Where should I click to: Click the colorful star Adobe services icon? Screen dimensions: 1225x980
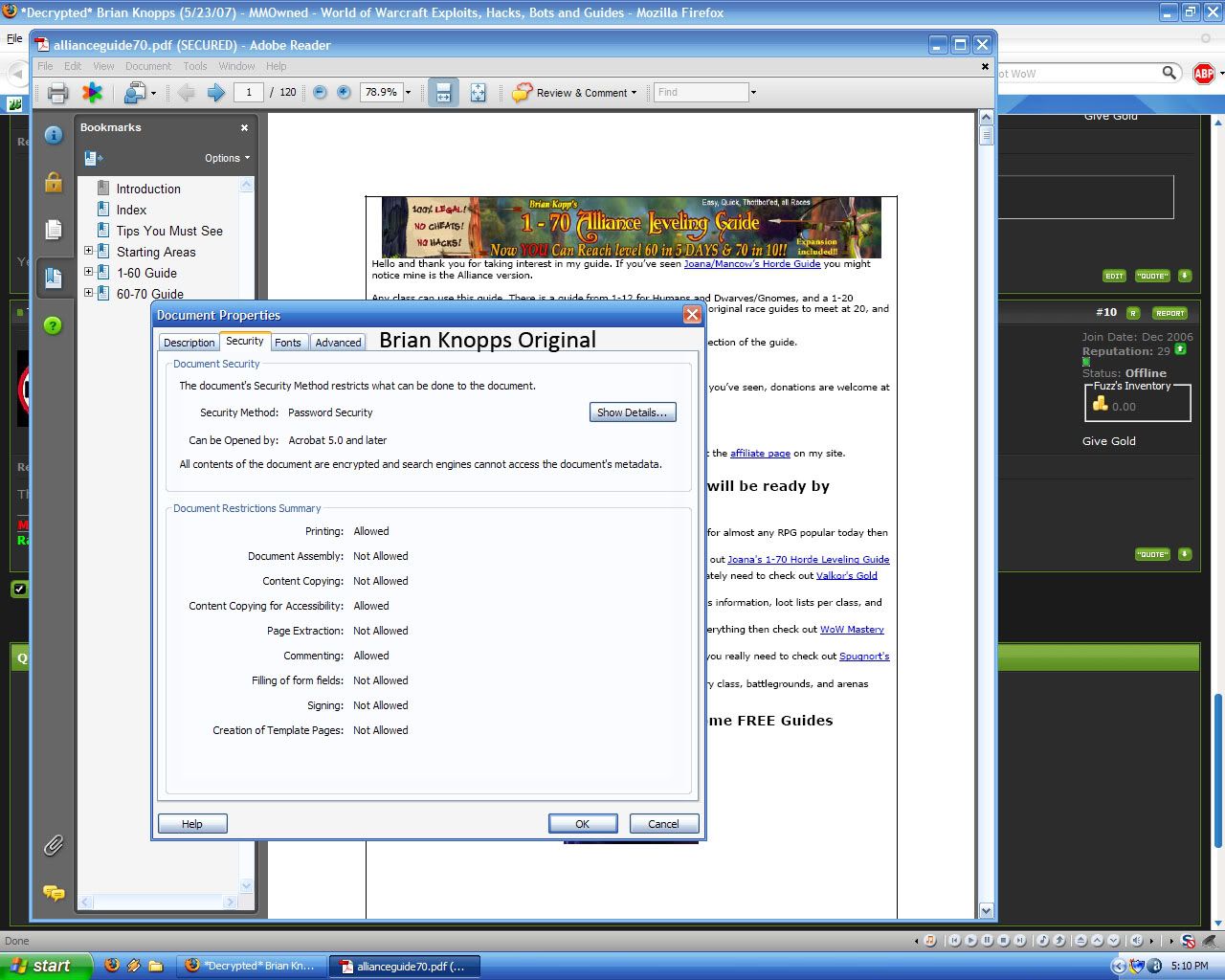click(x=92, y=93)
